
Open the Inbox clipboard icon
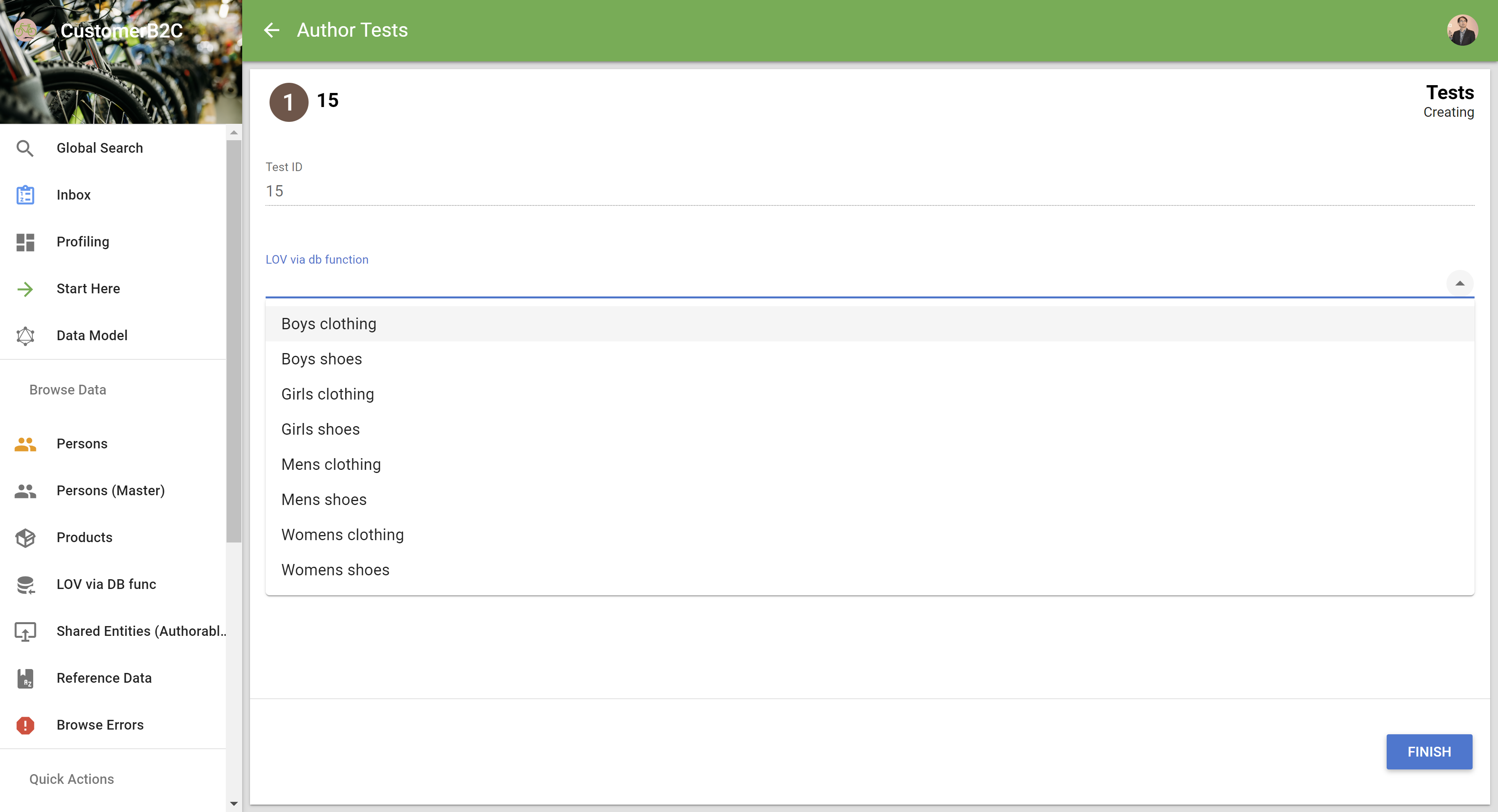point(25,195)
